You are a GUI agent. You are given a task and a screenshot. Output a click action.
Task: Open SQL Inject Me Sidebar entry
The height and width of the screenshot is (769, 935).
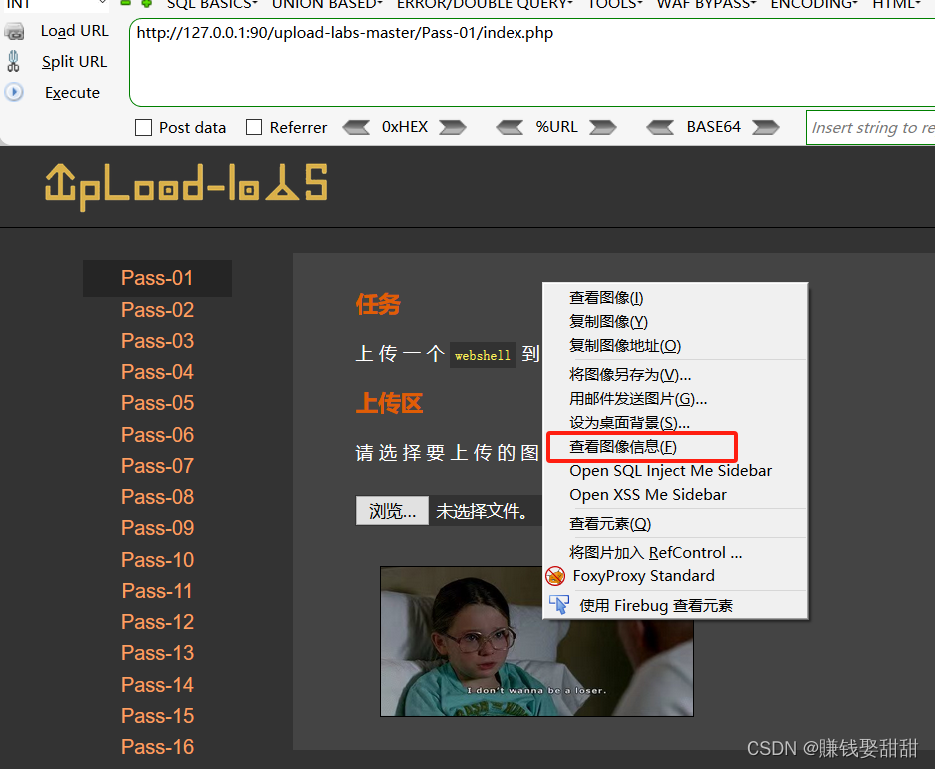pos(675,470)
